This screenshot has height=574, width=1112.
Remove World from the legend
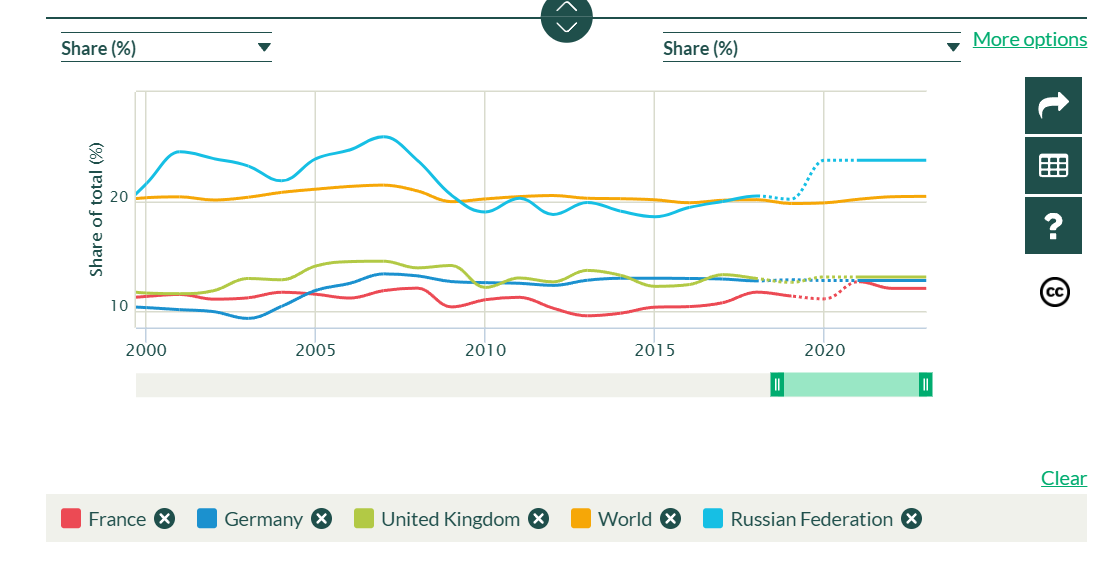[670, 518]
